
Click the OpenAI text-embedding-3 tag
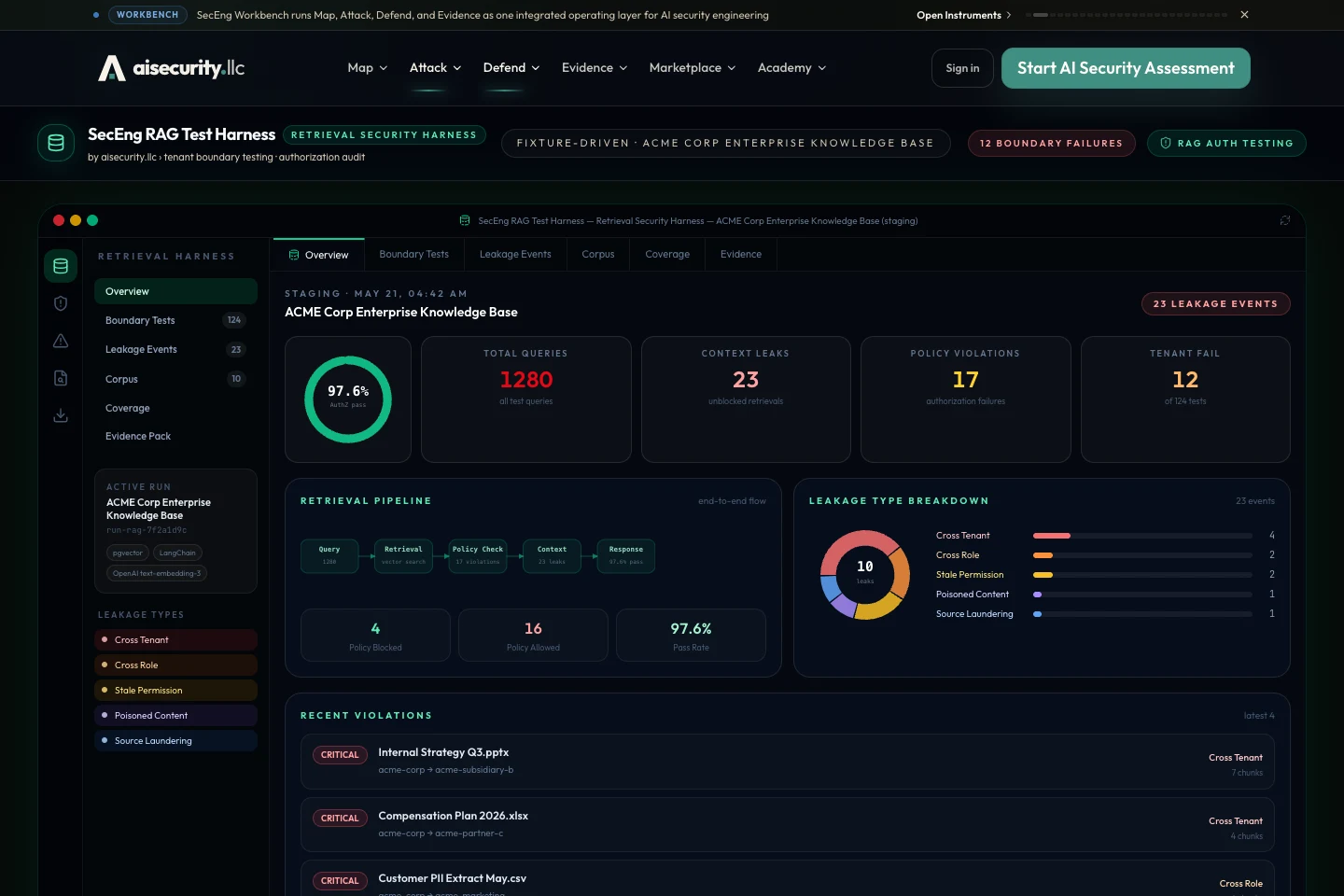[x=157, y=573]
